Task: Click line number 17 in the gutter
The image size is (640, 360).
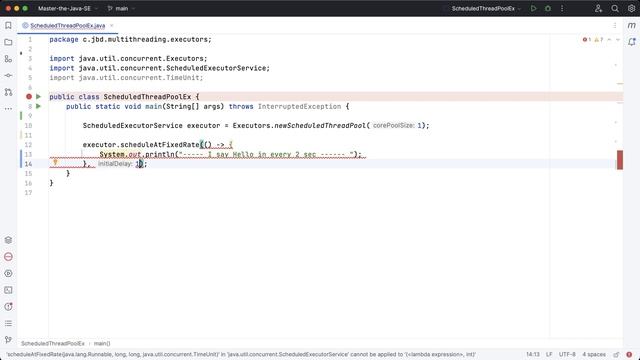Action: (x=28, y=193)
